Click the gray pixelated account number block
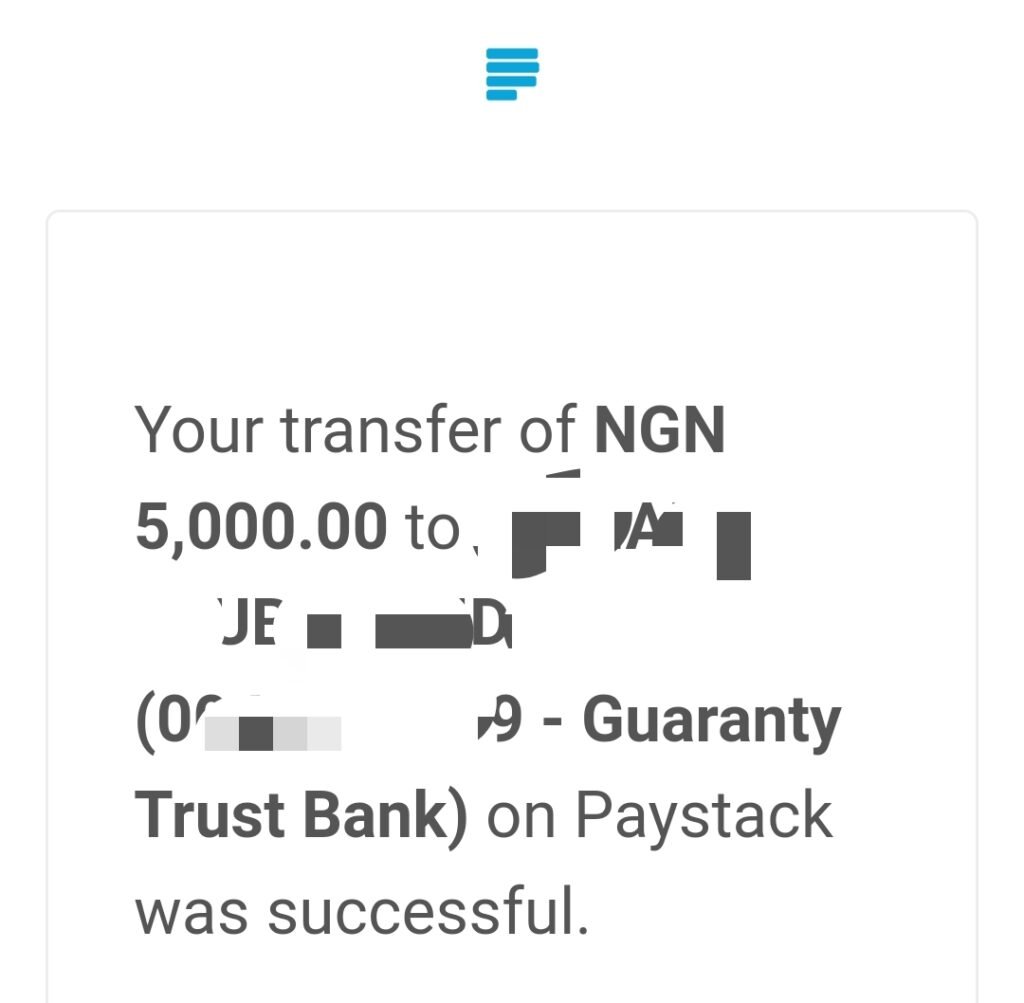 pos(273,733)
